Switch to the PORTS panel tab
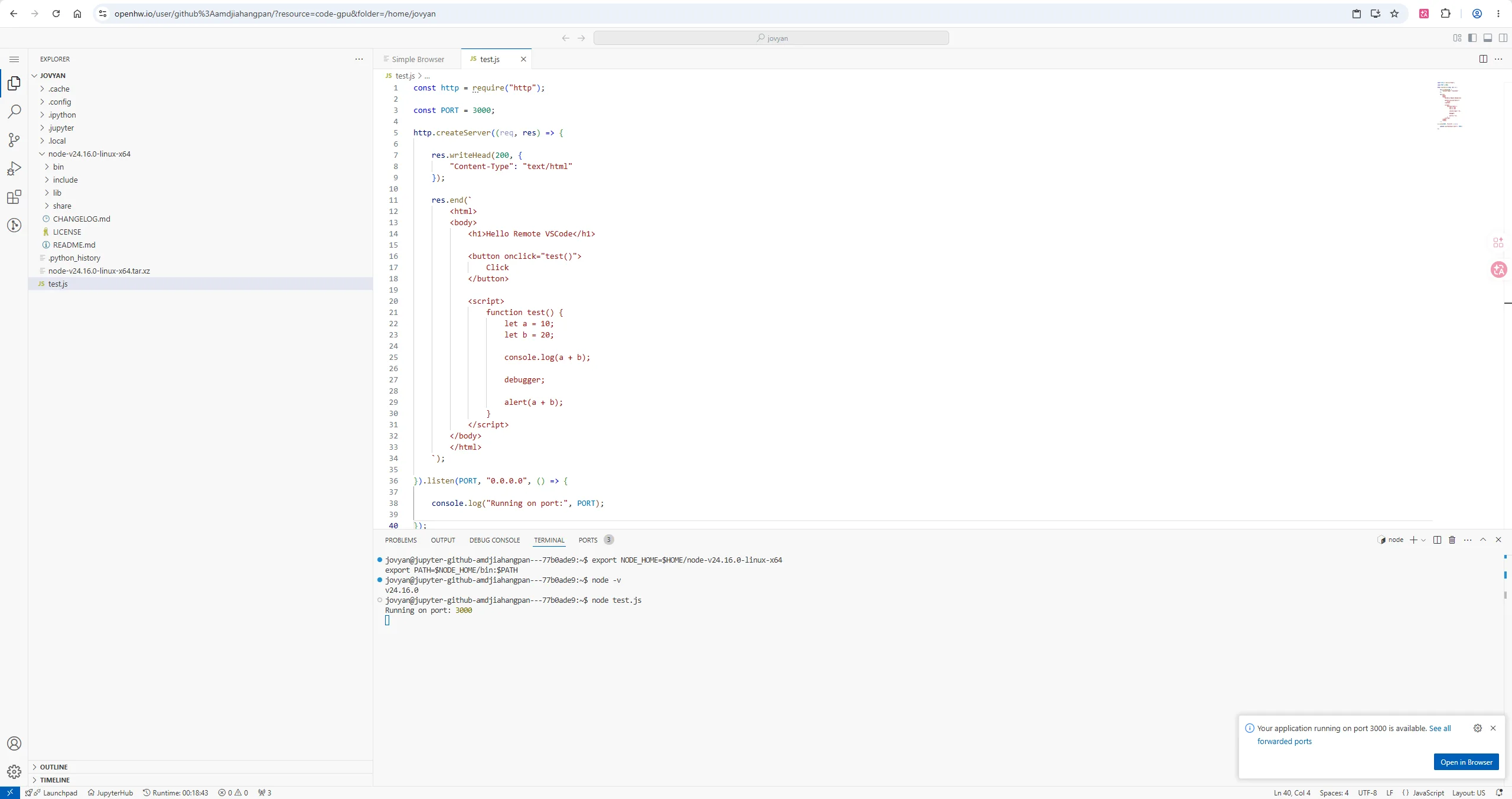This screenshot has height=799, width=1512. pyautogui.click(x=595, y=540)
